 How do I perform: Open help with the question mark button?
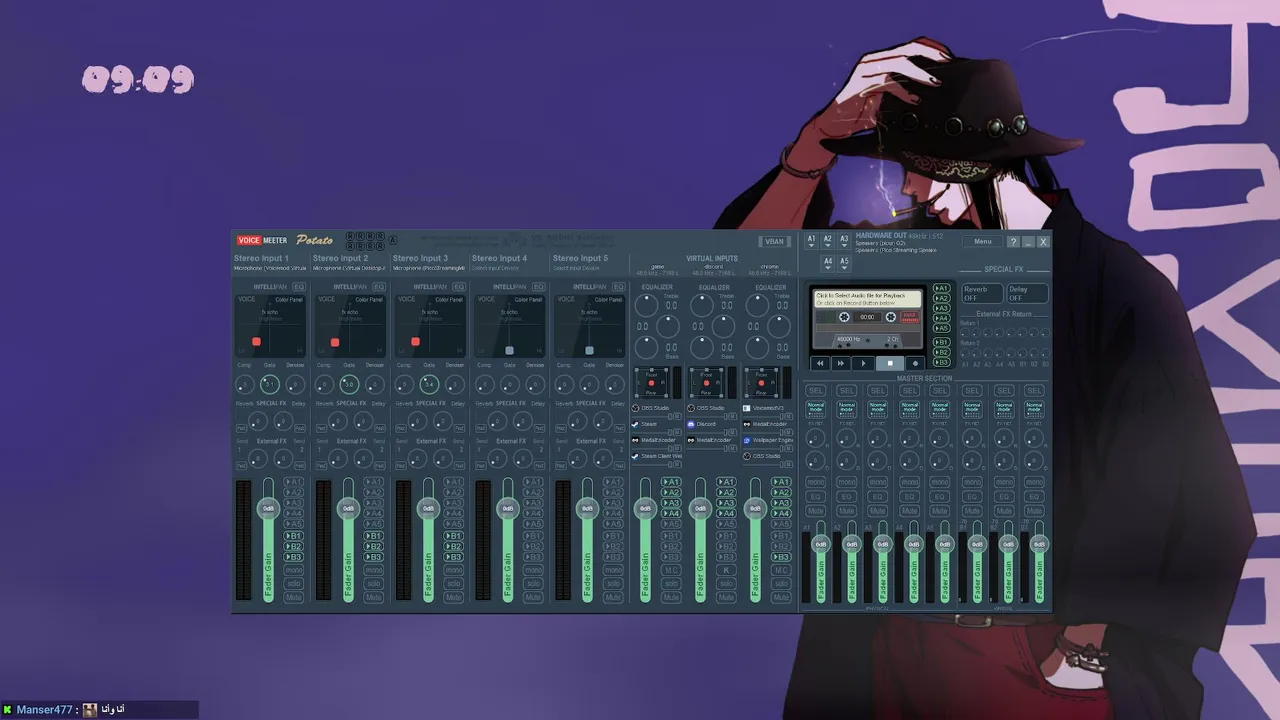pos(1013,242)
